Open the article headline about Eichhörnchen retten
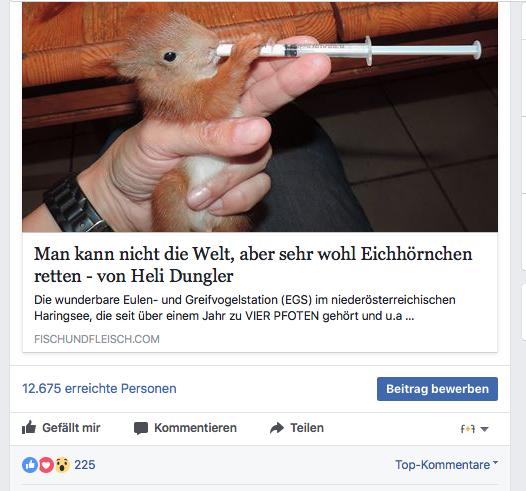The height and width of the screenshot is (491, 526). point(253,265)
